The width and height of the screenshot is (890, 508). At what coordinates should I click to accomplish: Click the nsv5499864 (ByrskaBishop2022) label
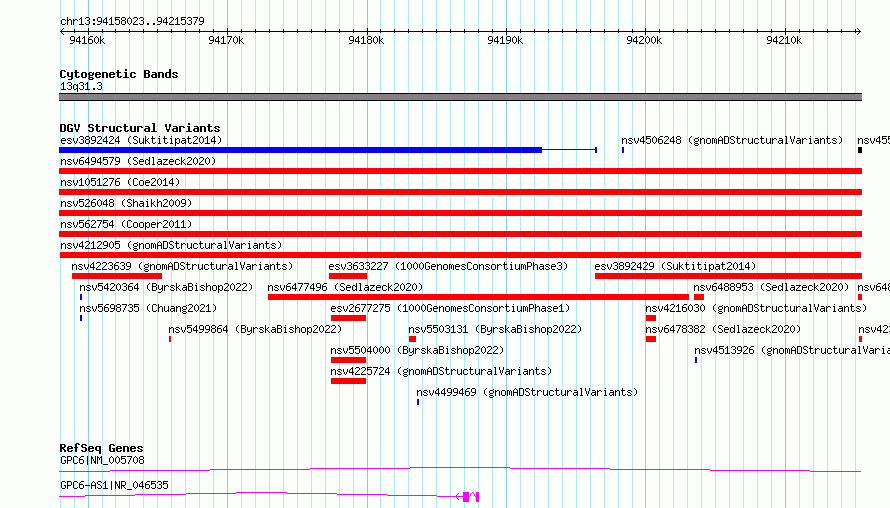[x=255, y=329]
